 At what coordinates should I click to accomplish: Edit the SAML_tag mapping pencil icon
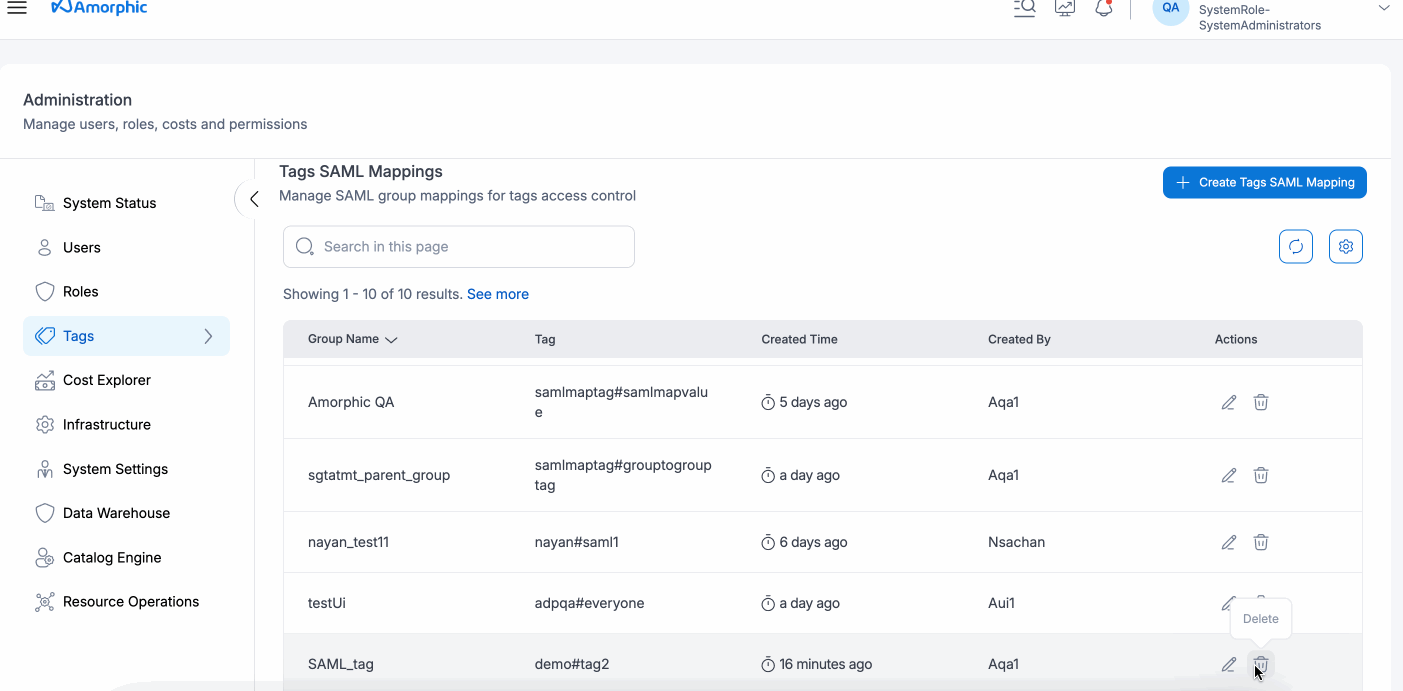click(x=1228, y=663)
